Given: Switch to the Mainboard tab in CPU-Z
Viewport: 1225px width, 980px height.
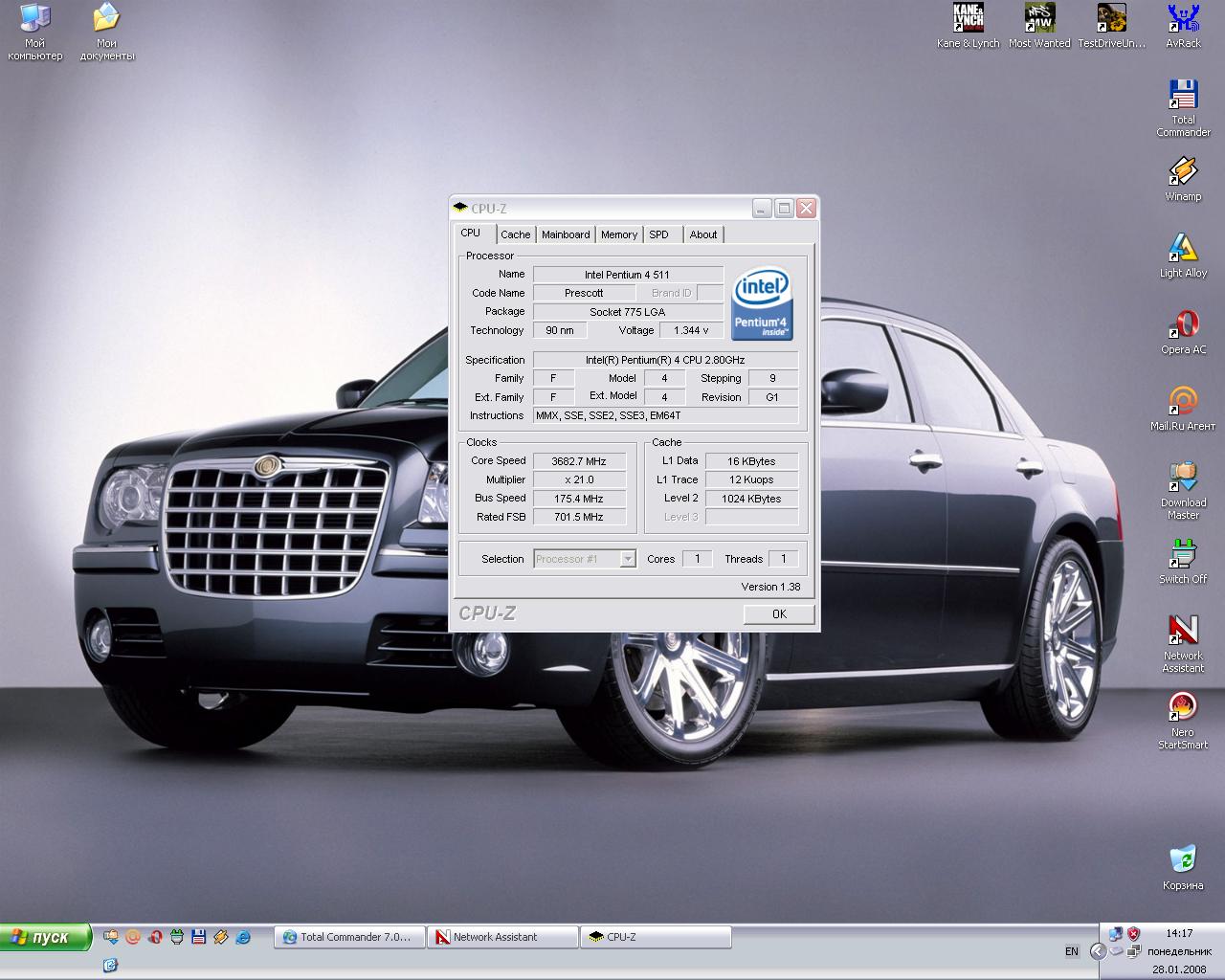Looking at the screenshot, I should click(566, 234).
